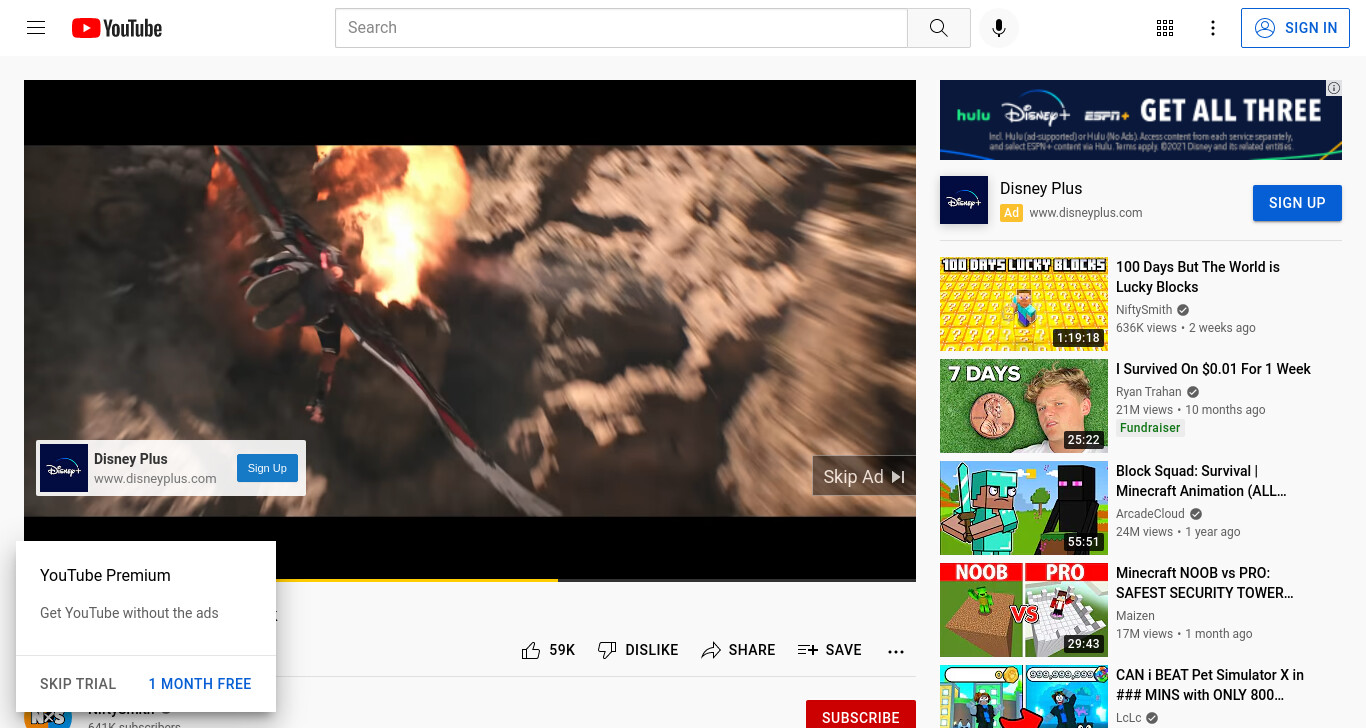Open www.disneyplus.com sidebar ad link
Viewport: 1366px width, 728px height.
(1086, 213)
